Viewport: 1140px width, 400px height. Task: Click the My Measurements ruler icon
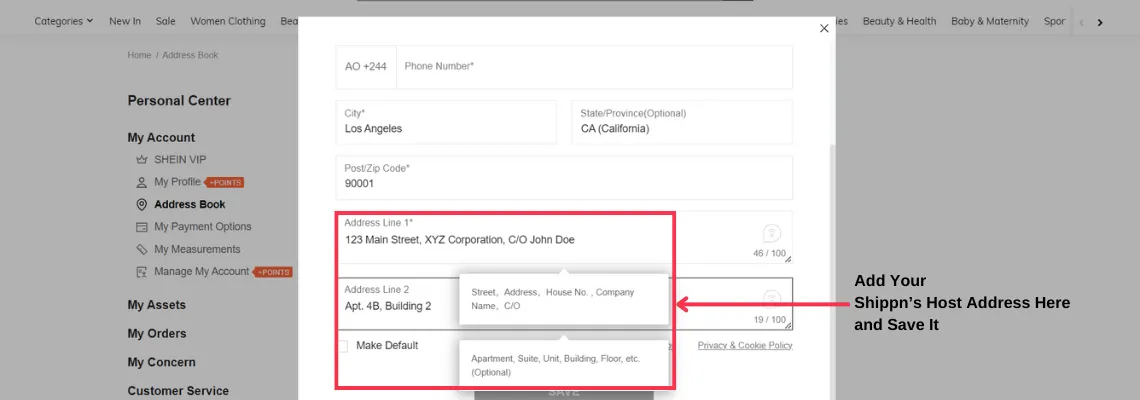click(x=141, y=250)
